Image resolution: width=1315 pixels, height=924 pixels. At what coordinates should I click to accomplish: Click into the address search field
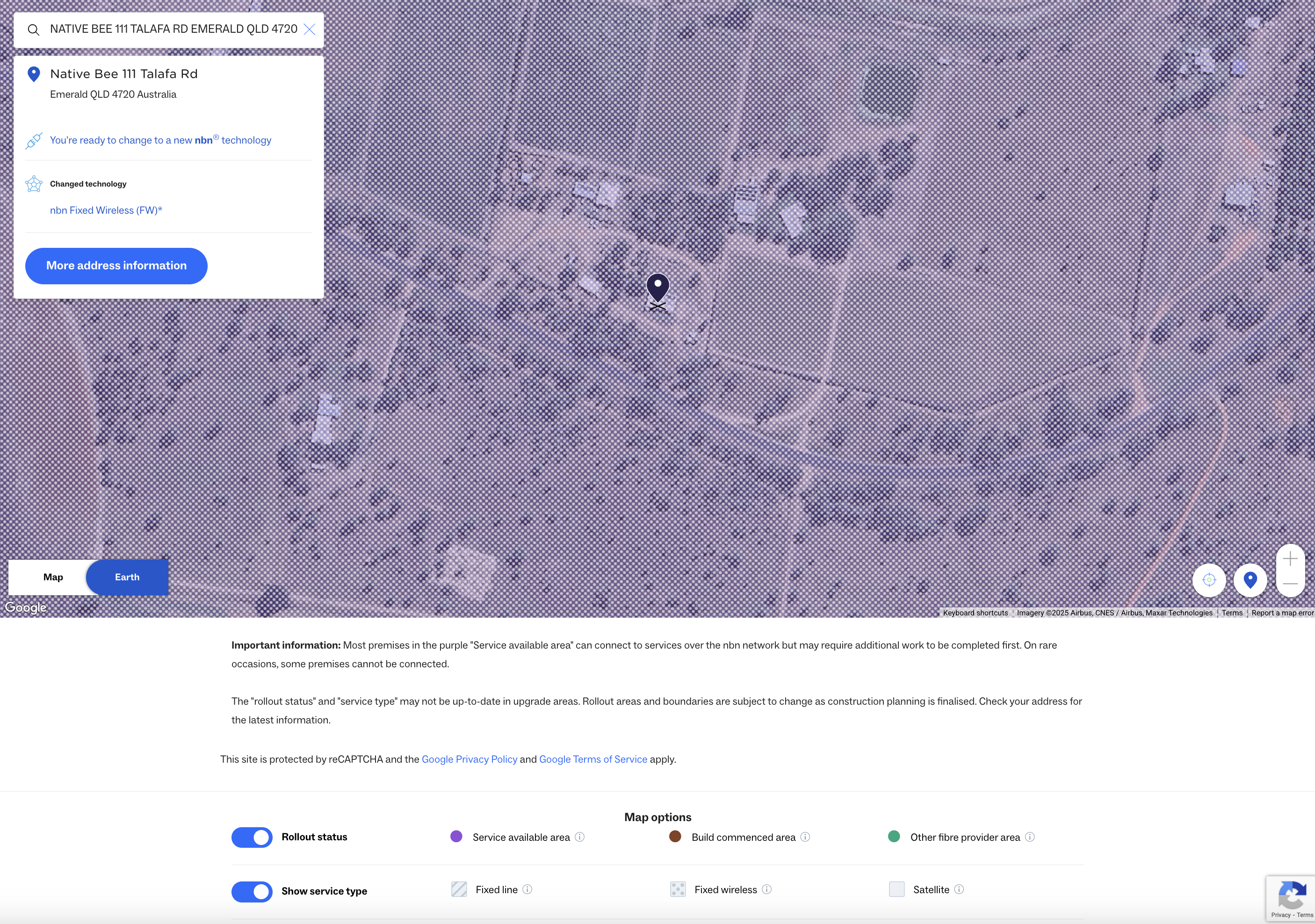[173, 29]
